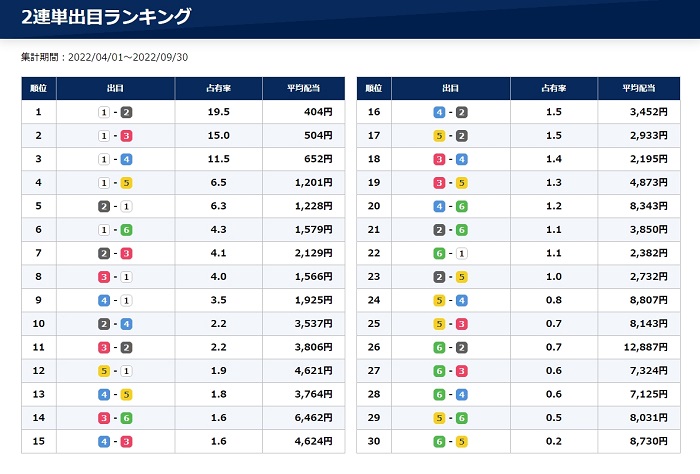Screen dimensions: 700x474
Task: Click the right table's 出目 column header
Action: [450, 88]
